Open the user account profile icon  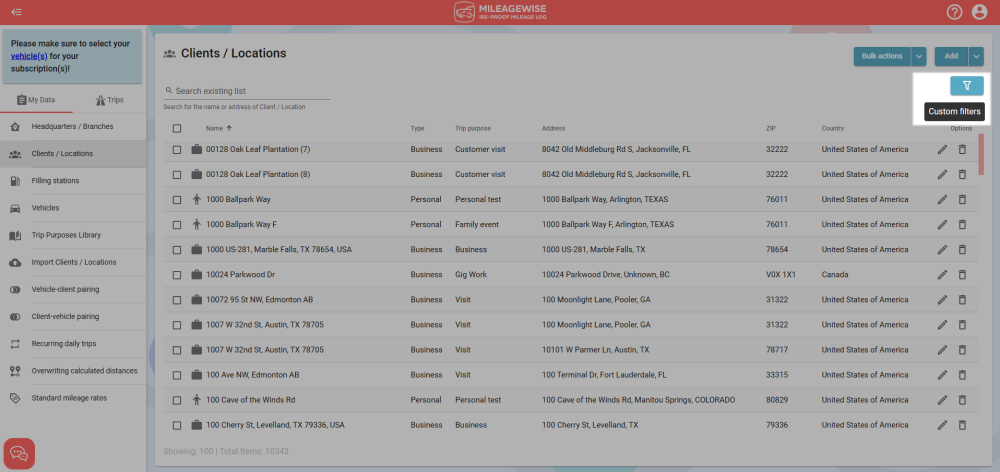(979, 12)
